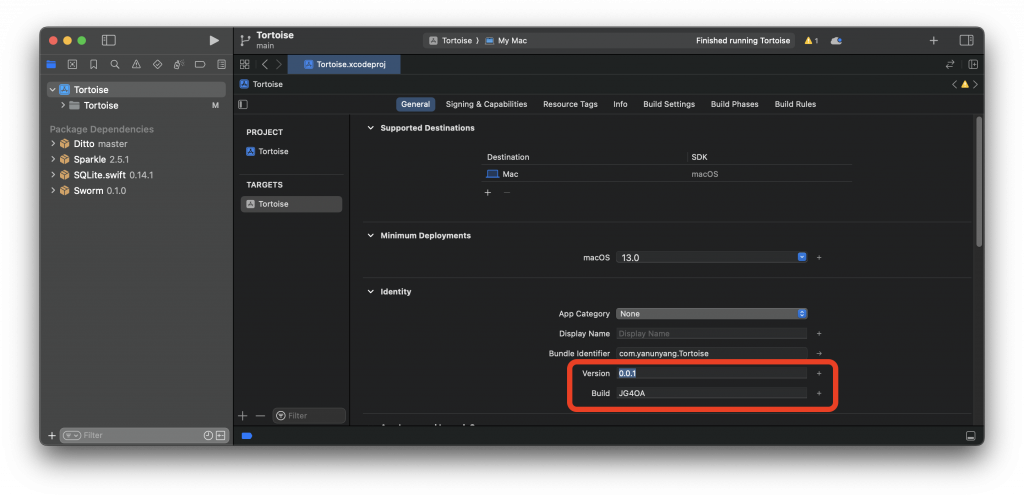1024x498 pixels.
Task: Collapse the Identity section
Action: (x=370, y=292)
